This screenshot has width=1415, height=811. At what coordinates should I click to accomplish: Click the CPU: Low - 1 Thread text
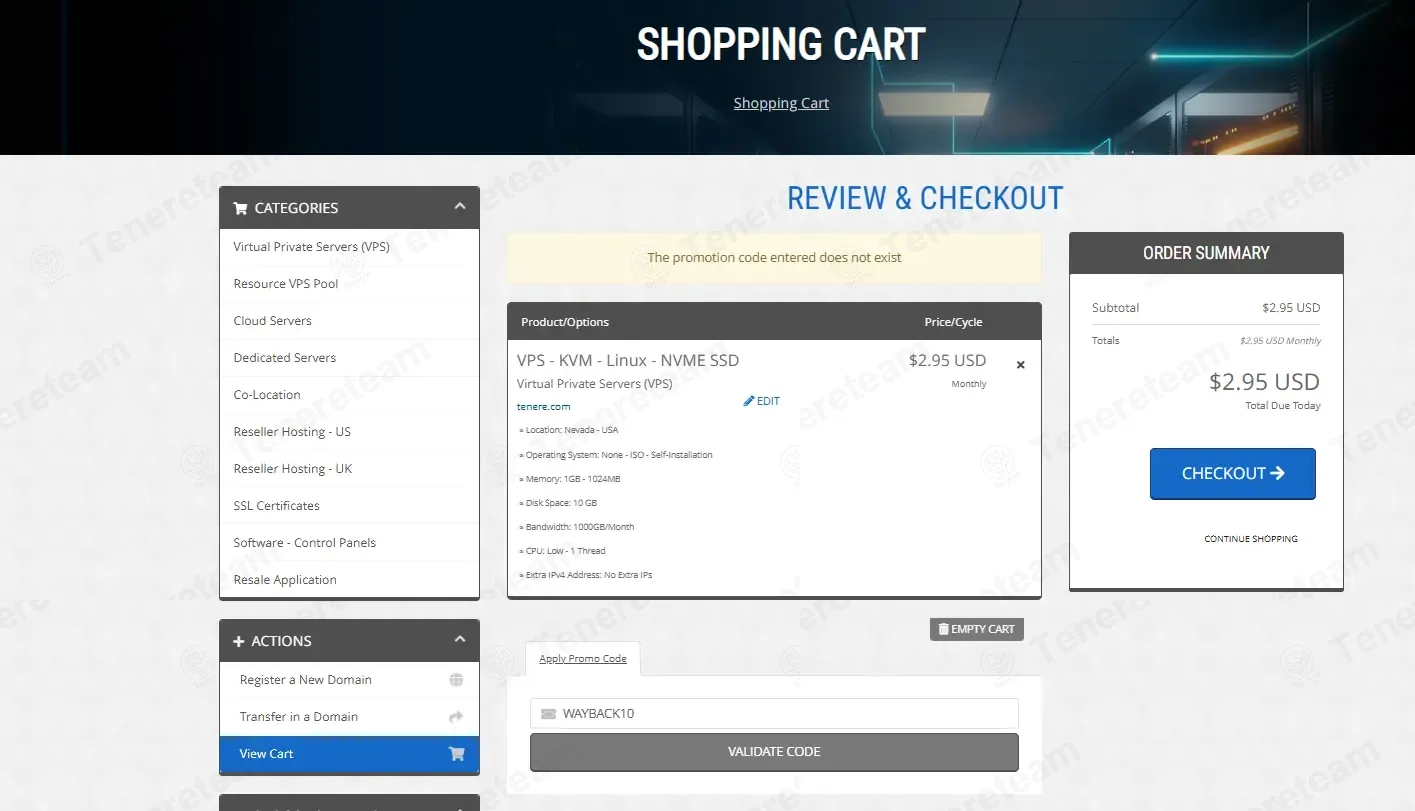tap(562, 551)
